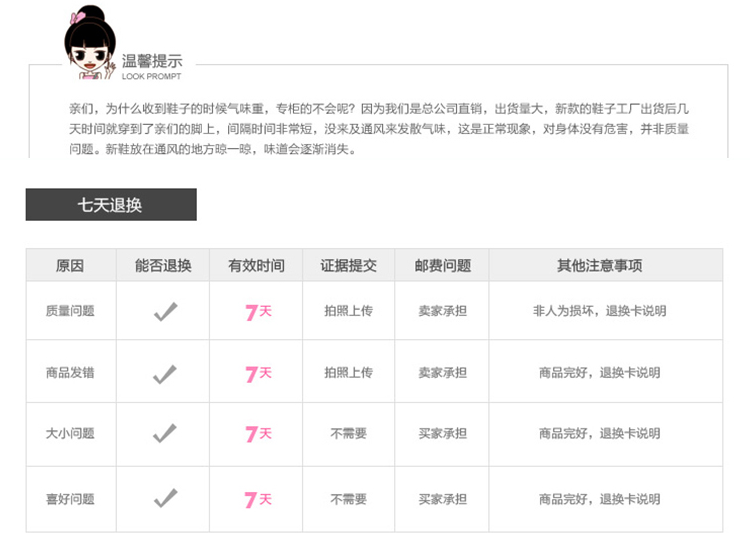Click the 七天退换 dark banner
Screen dimensions: 750x550
pyautogui.click(x=111, y=205)
